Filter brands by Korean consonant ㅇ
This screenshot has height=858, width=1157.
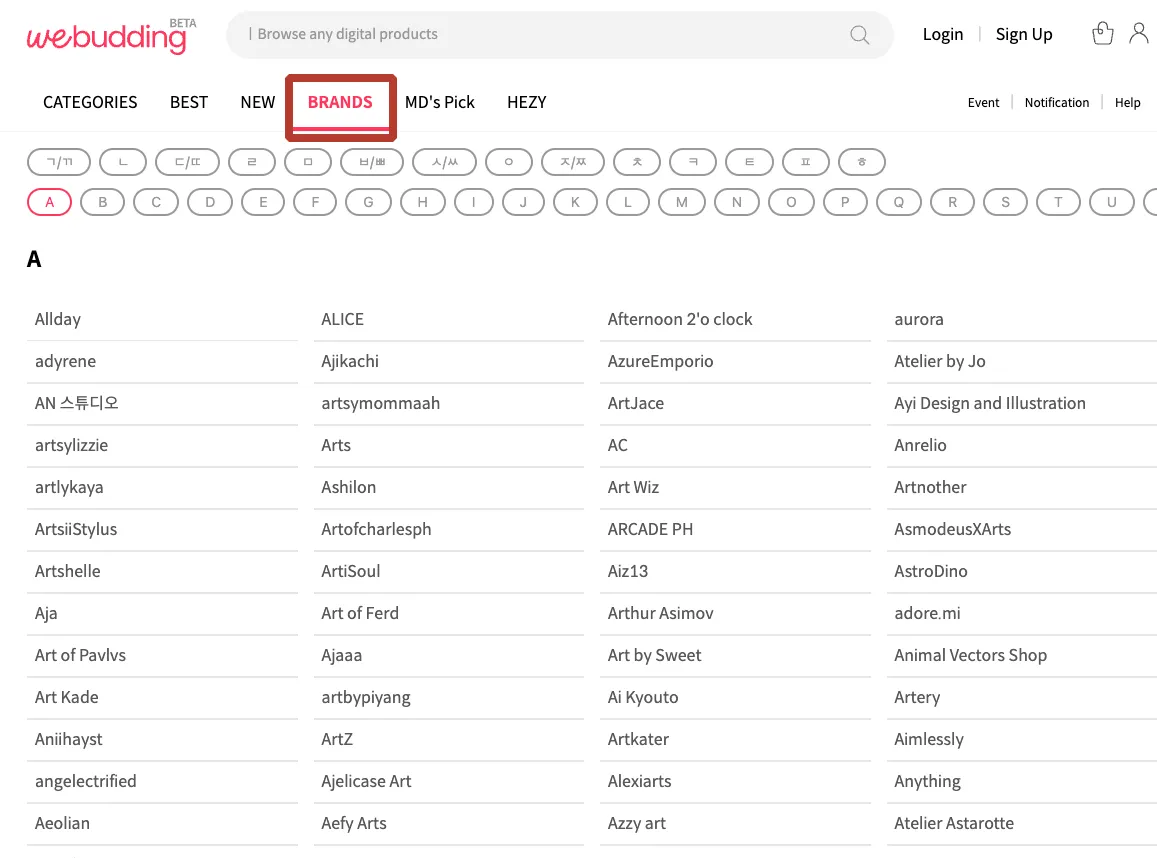(508, 162)
